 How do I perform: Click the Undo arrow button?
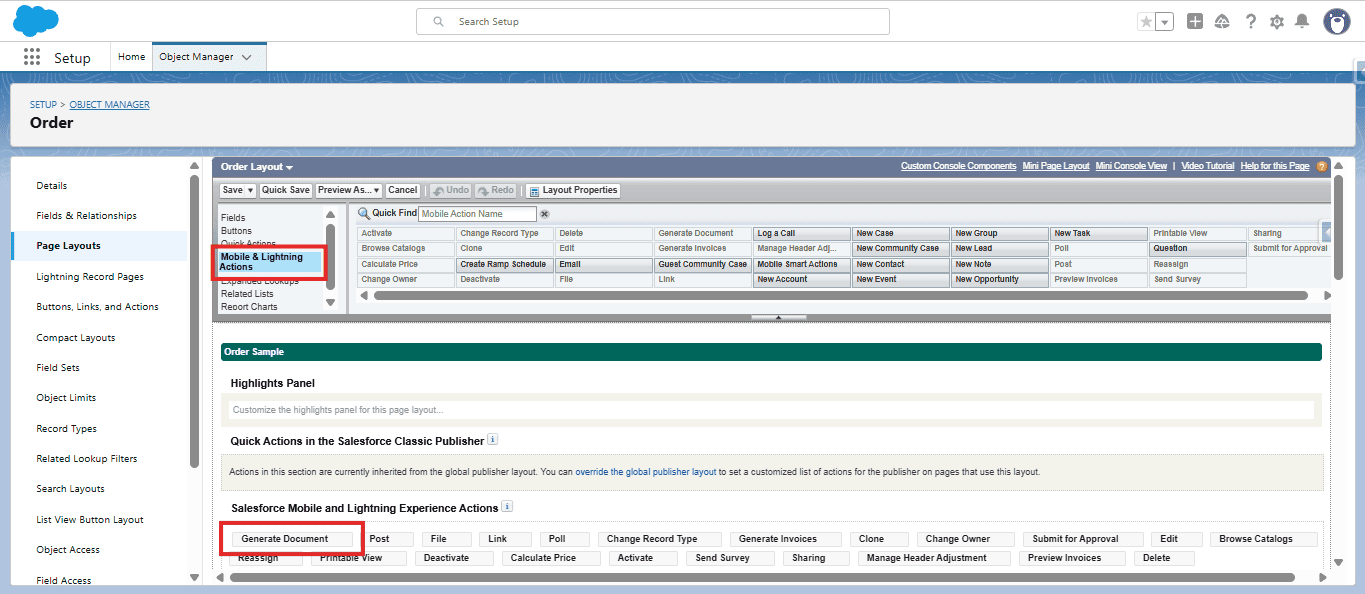pos(450,190)
